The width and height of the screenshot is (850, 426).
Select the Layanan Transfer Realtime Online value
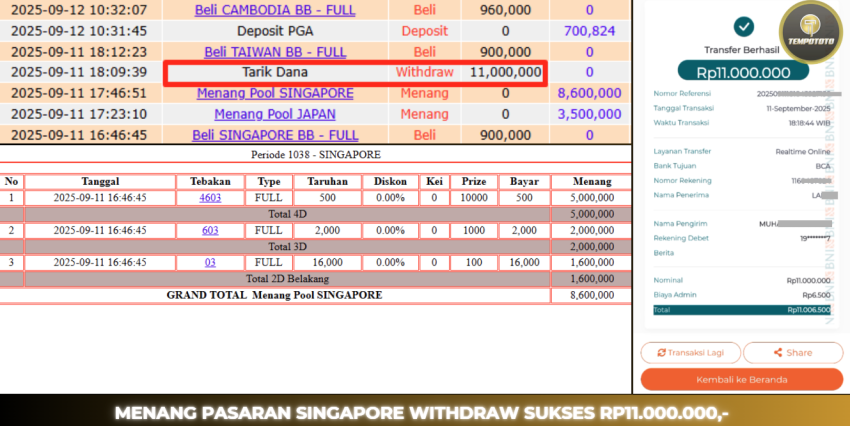click(x=802, y=152)
